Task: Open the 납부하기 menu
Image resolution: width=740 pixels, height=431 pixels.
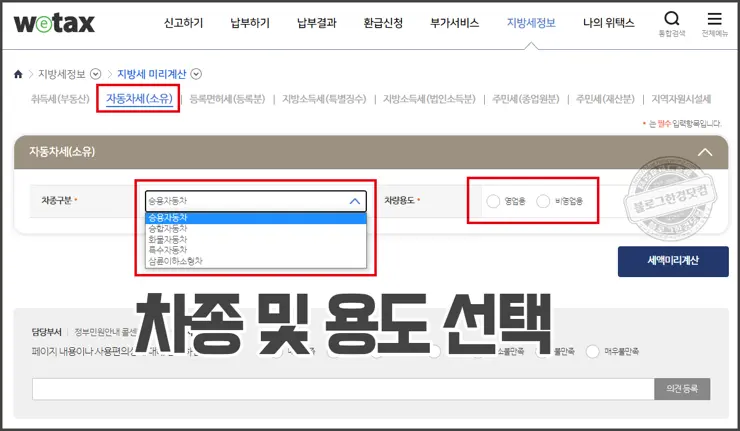Action: point(250,23)
